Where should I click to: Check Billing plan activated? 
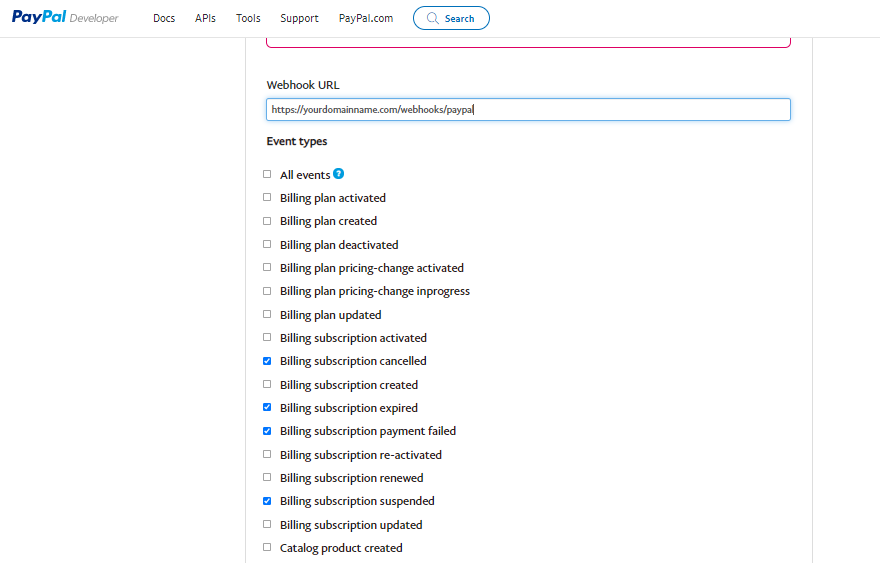click(x=267, y=198)
